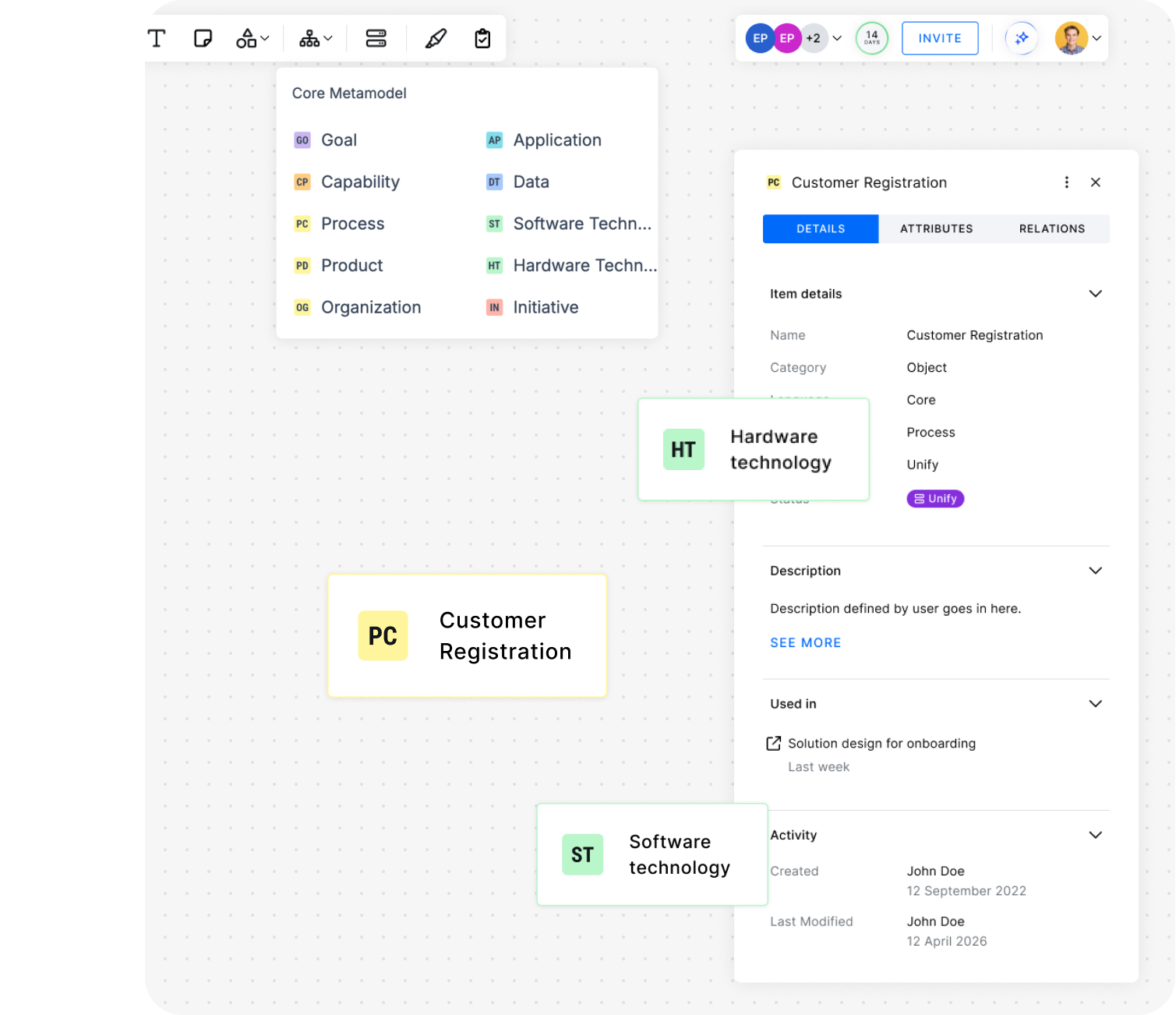The image size is (1176, 1015).
Task: Click the Last week timestamp
Action: [x=818, y=767]
